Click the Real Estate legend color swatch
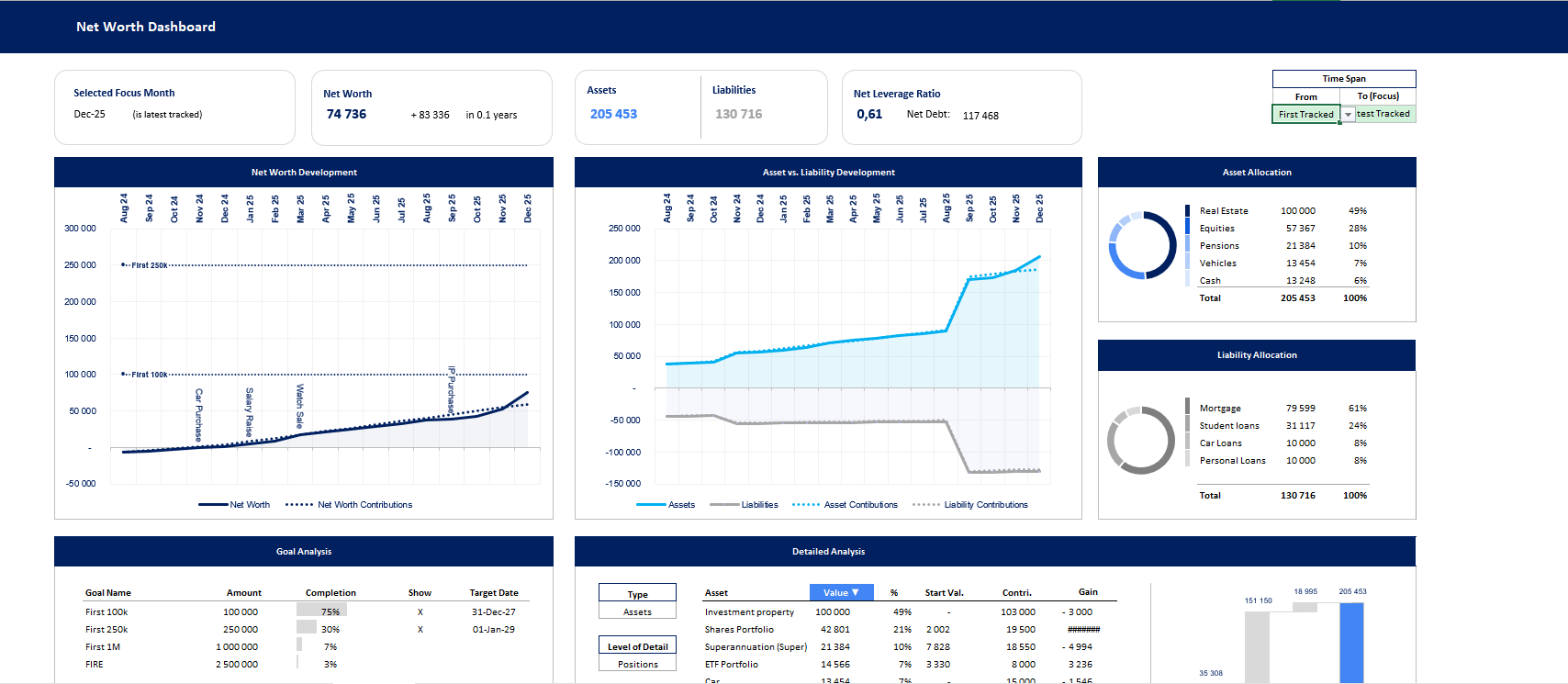The image size is (1568, 684). tap(1188, 210)
